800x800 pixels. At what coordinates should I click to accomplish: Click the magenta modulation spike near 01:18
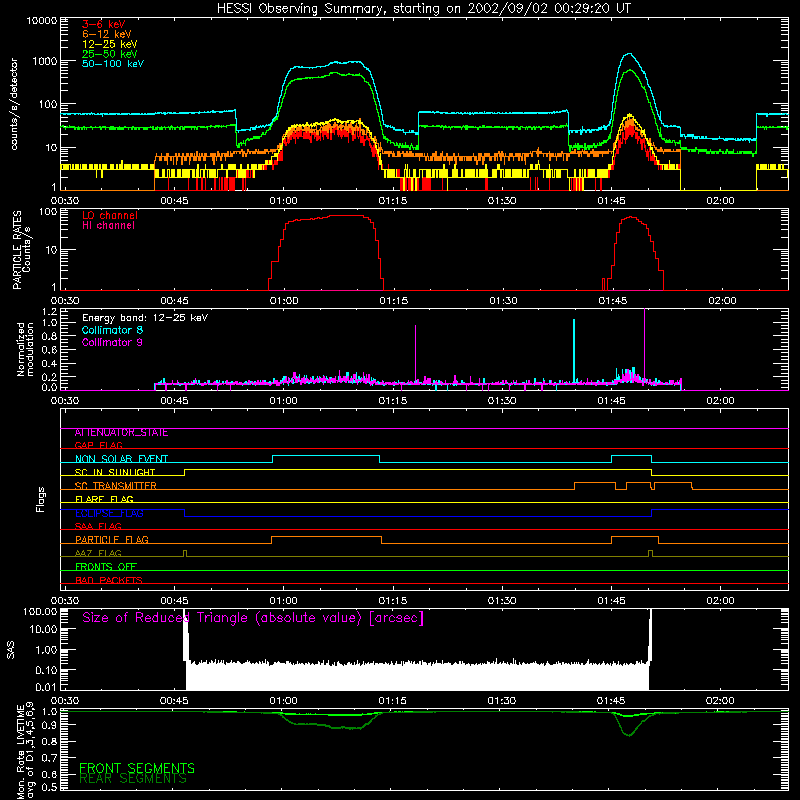[x=415, y=353]
